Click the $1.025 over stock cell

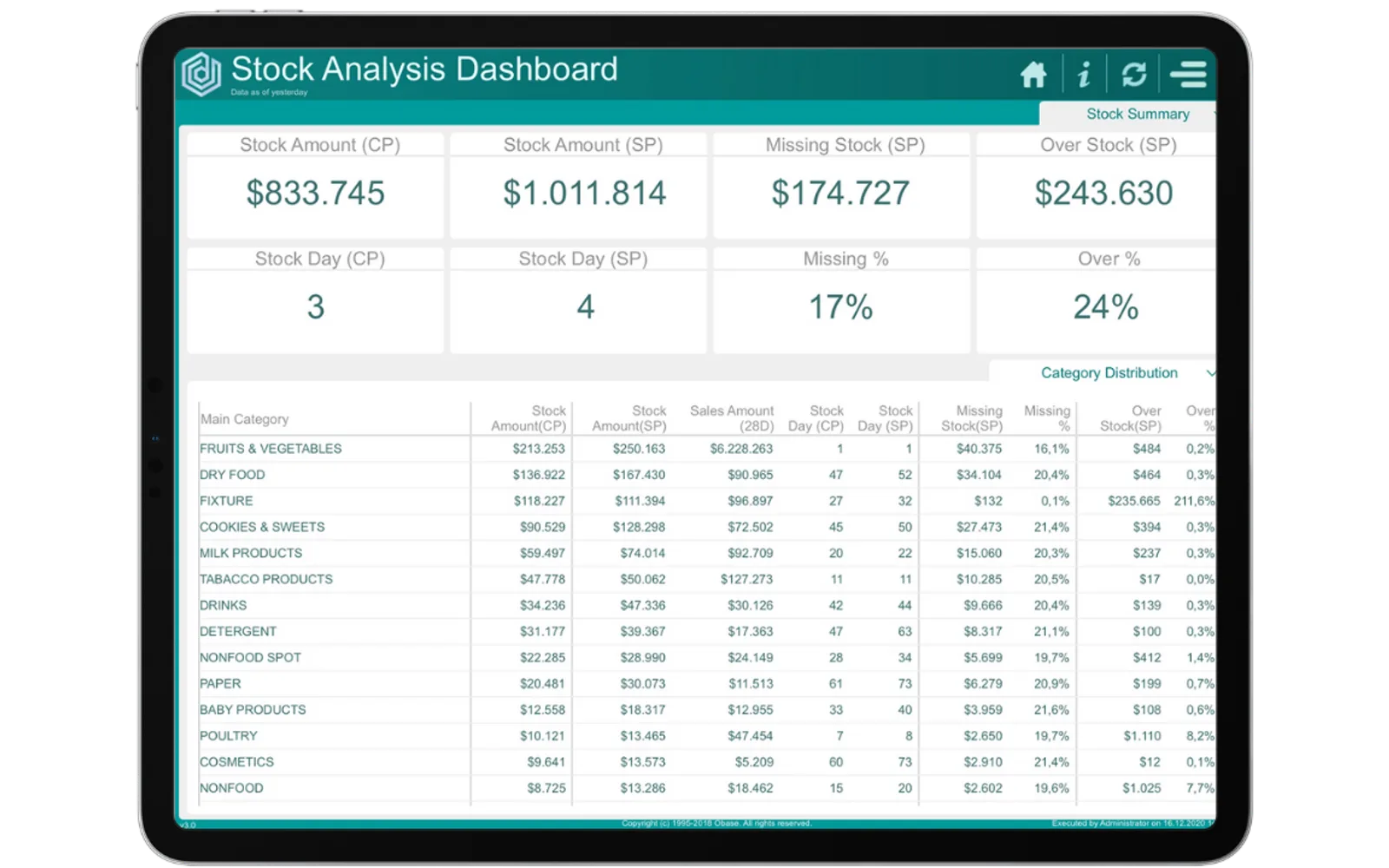(x=1142, y=787)
